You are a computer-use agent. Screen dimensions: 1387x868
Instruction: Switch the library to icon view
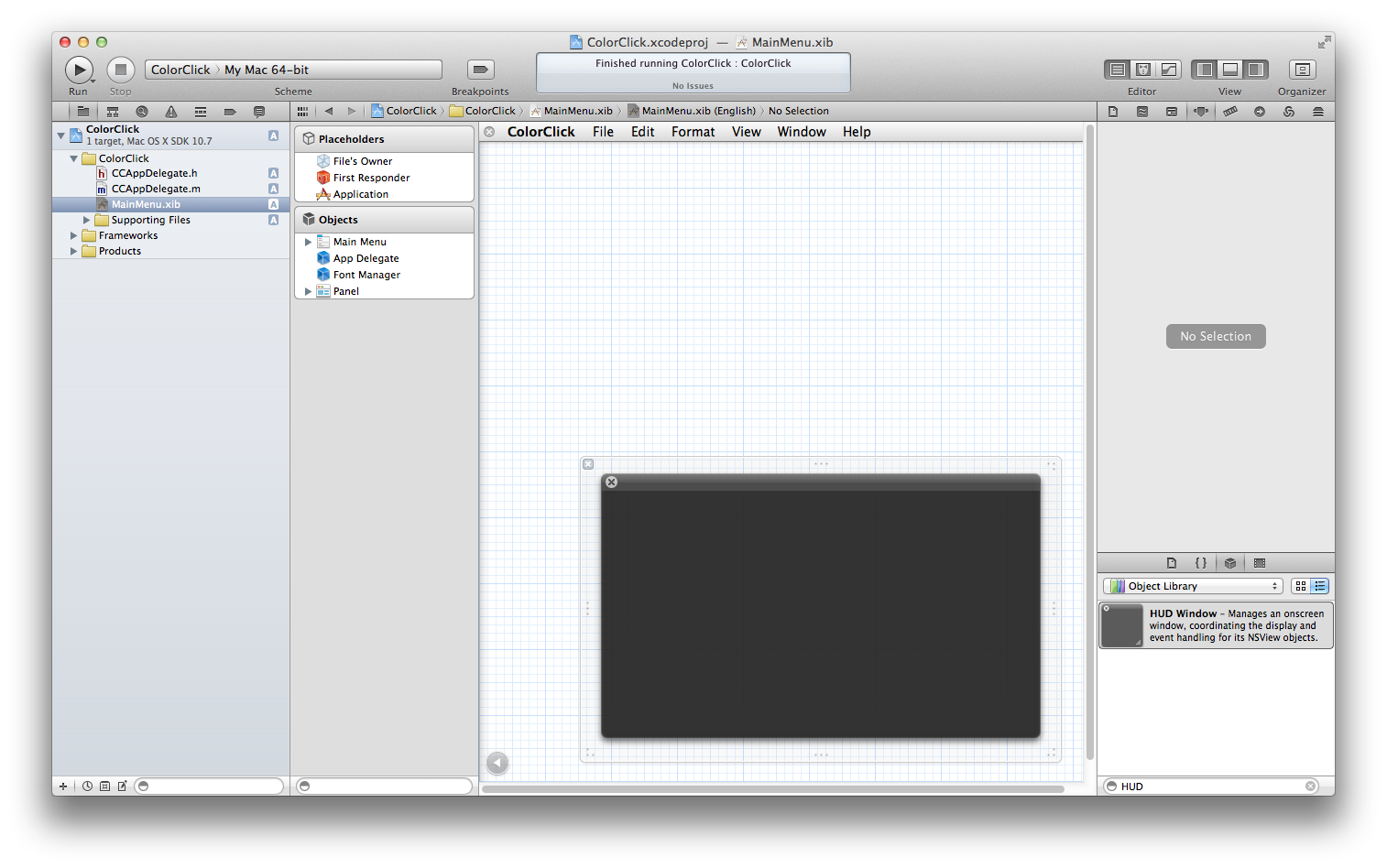(x=1301, y=586)
